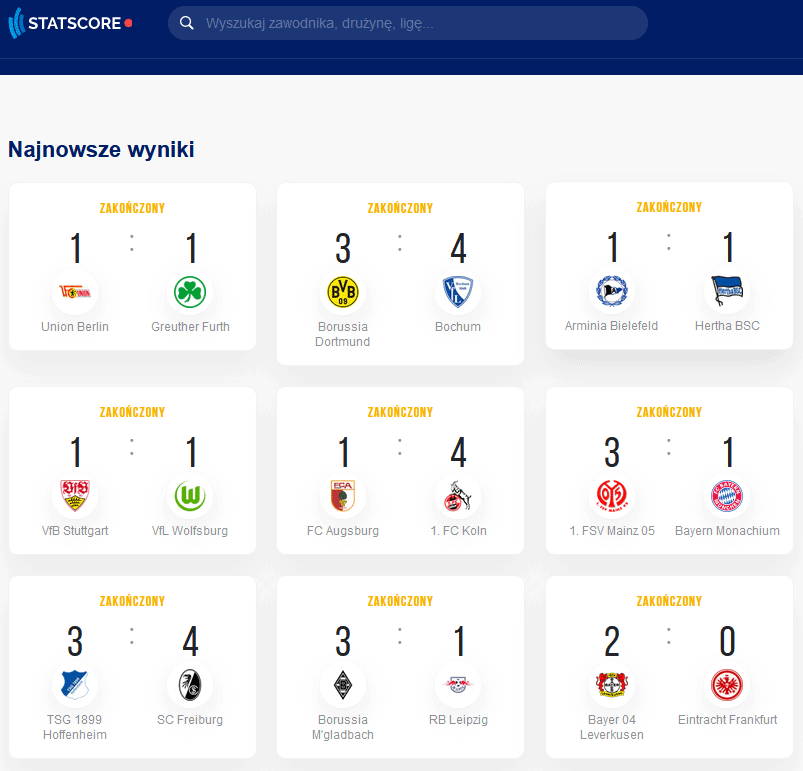The width and height of the screenshot is (803, 771).
Task: Open the Eintracht Frankfurt eagle crest
Action: (x=727, y=684)
